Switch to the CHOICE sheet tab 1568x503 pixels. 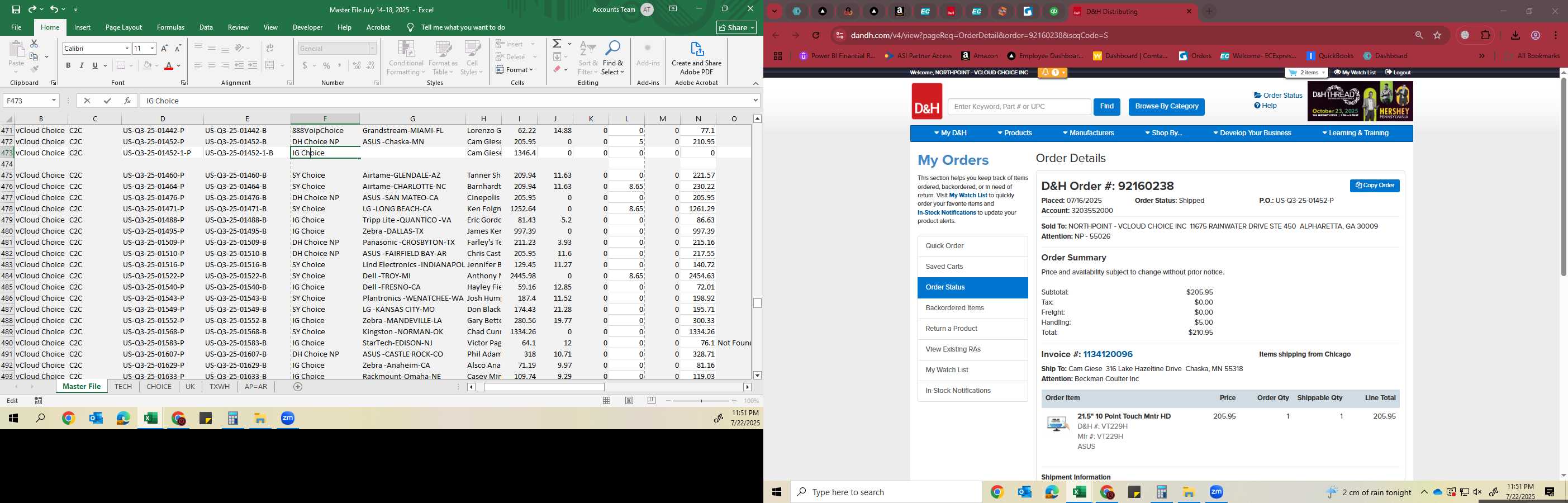pyautogui.click(x=159, y=387)
